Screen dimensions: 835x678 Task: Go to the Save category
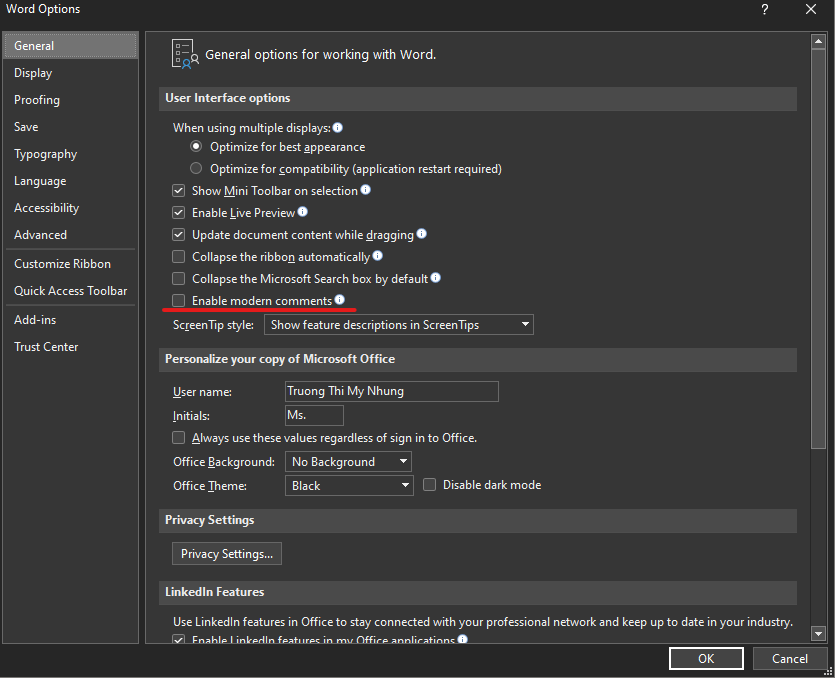click(70, 127)
